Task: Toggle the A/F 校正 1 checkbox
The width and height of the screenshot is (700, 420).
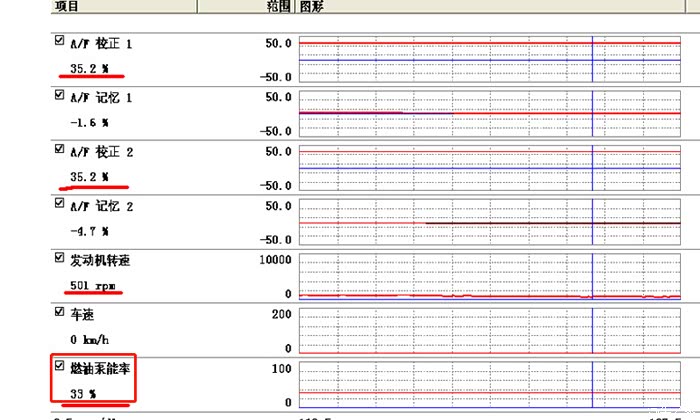Action: pyautogui.click(x=60, y=40)
